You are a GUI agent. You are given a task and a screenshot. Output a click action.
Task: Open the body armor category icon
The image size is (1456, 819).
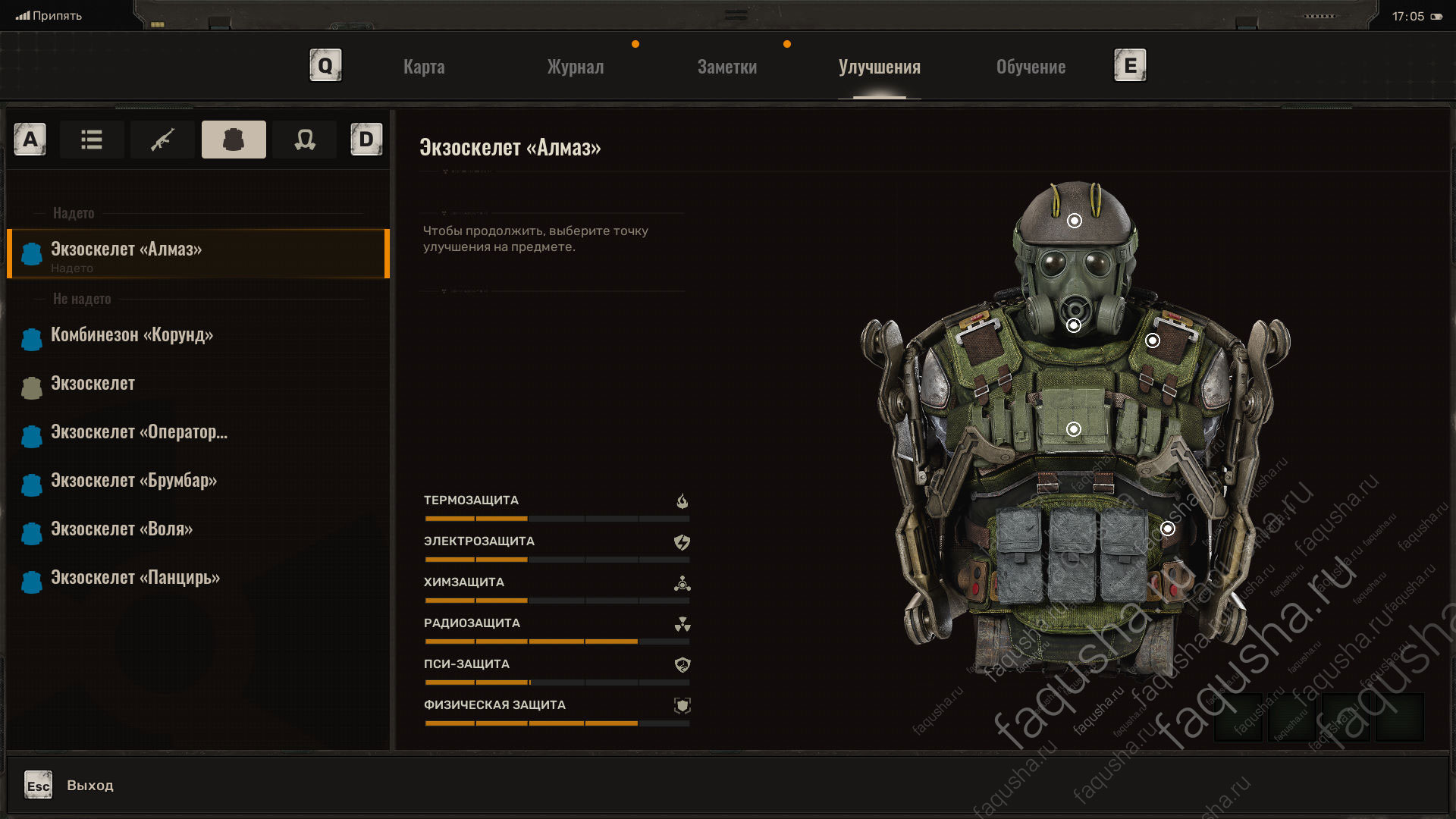point(234,140)
